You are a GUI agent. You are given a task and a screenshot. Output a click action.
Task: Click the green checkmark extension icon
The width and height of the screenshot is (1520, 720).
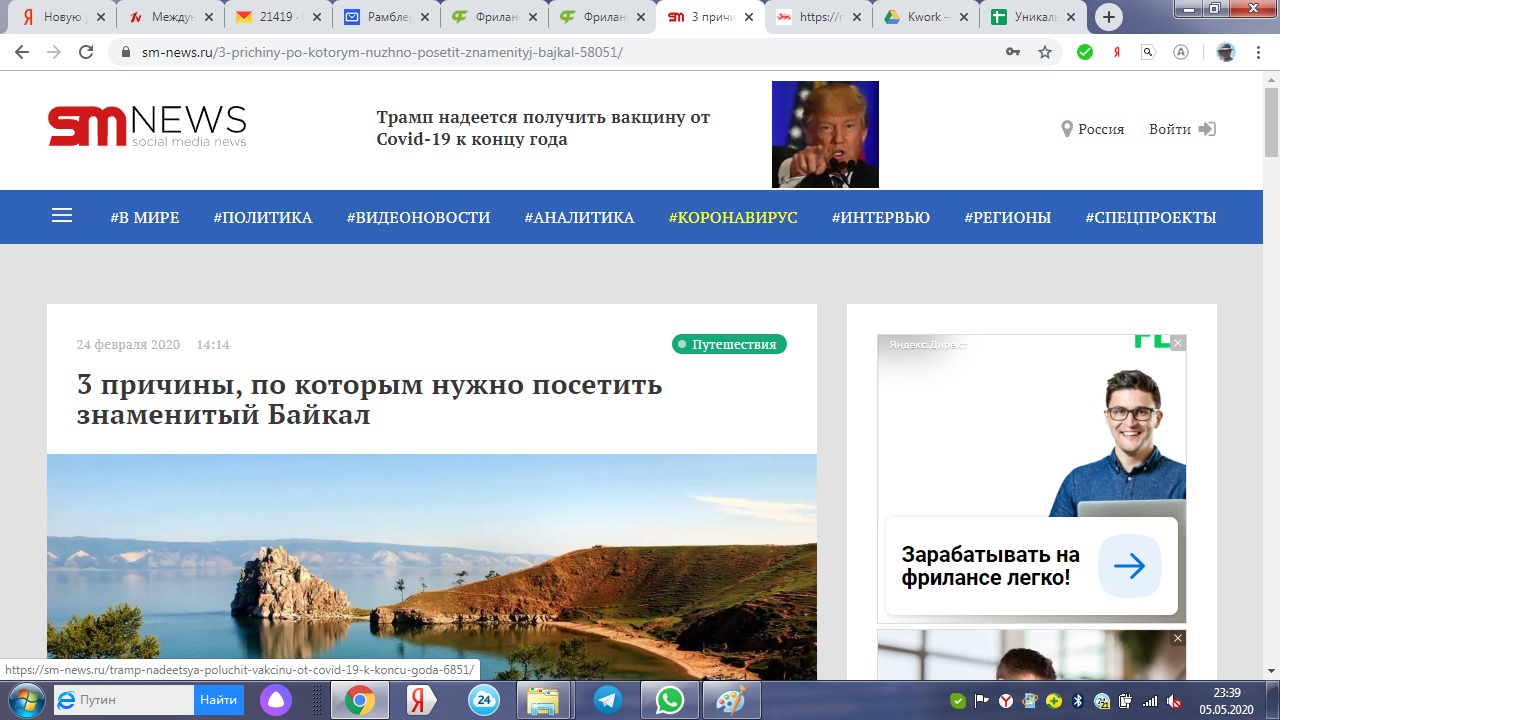tap(1085, 52)
